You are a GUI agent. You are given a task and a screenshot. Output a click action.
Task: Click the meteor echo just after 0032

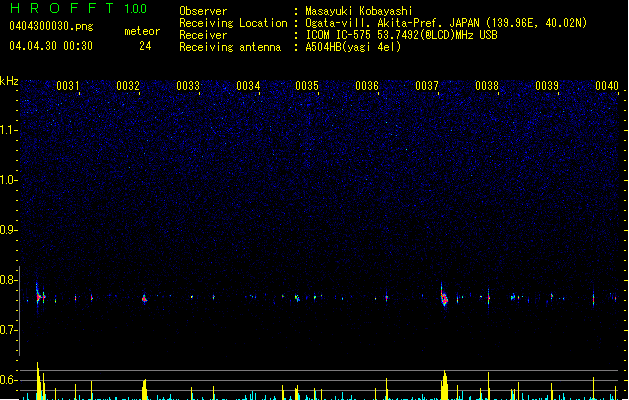click(x=144, y=298)
